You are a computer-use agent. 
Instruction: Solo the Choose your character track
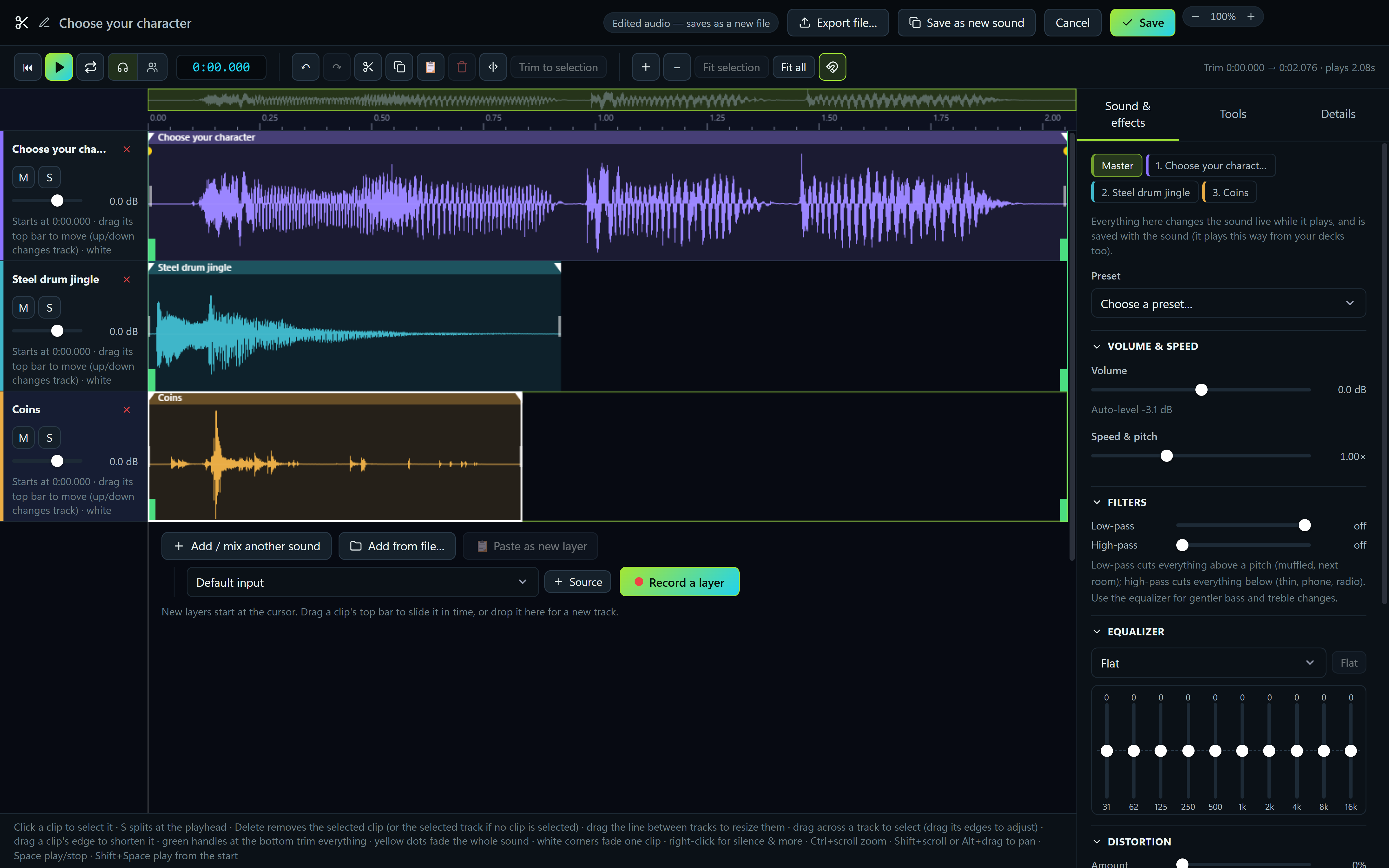(x=49, y=177)
